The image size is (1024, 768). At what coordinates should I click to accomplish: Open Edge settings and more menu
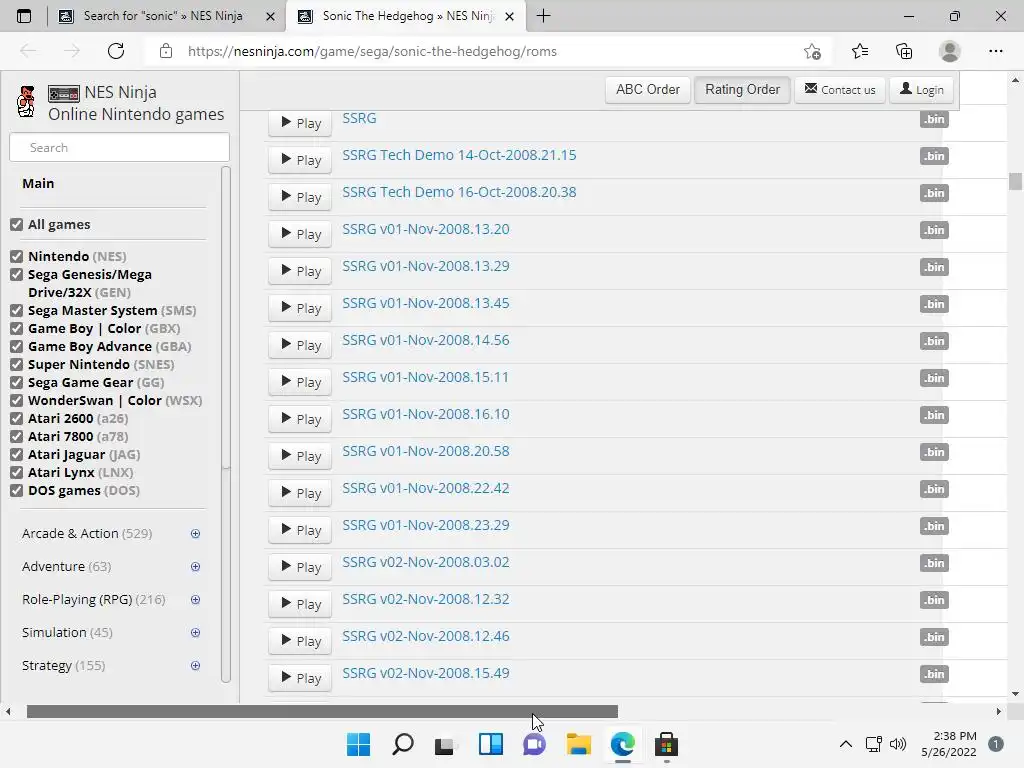(995, 51)
